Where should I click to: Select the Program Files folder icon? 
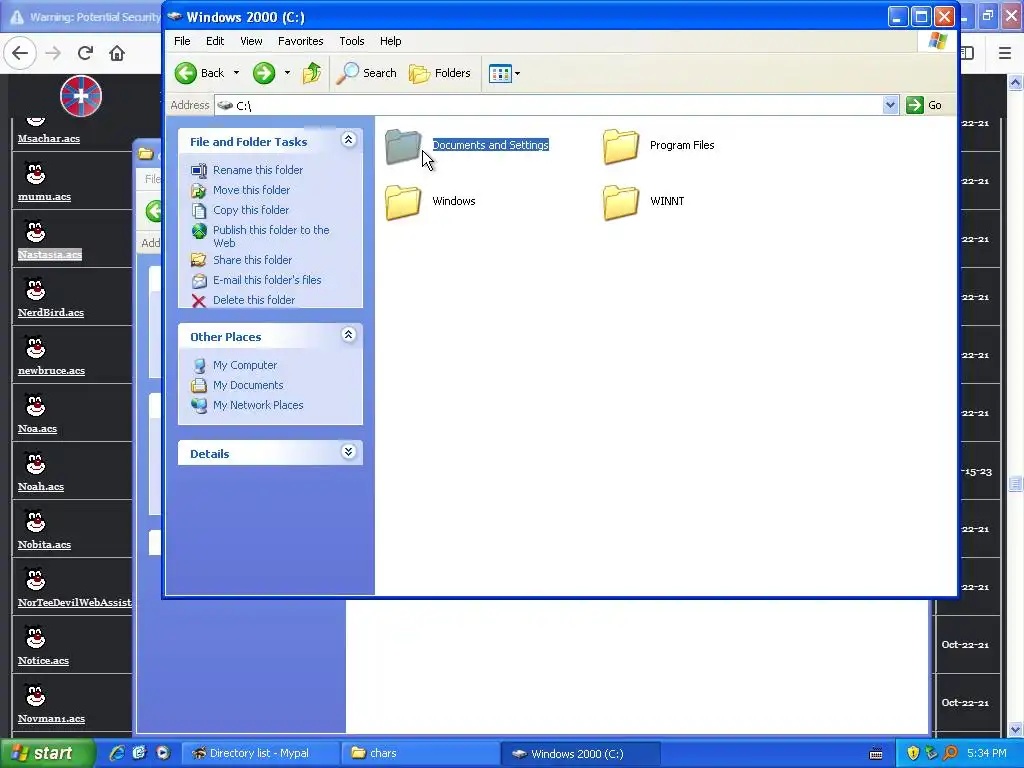coord(620,146)
